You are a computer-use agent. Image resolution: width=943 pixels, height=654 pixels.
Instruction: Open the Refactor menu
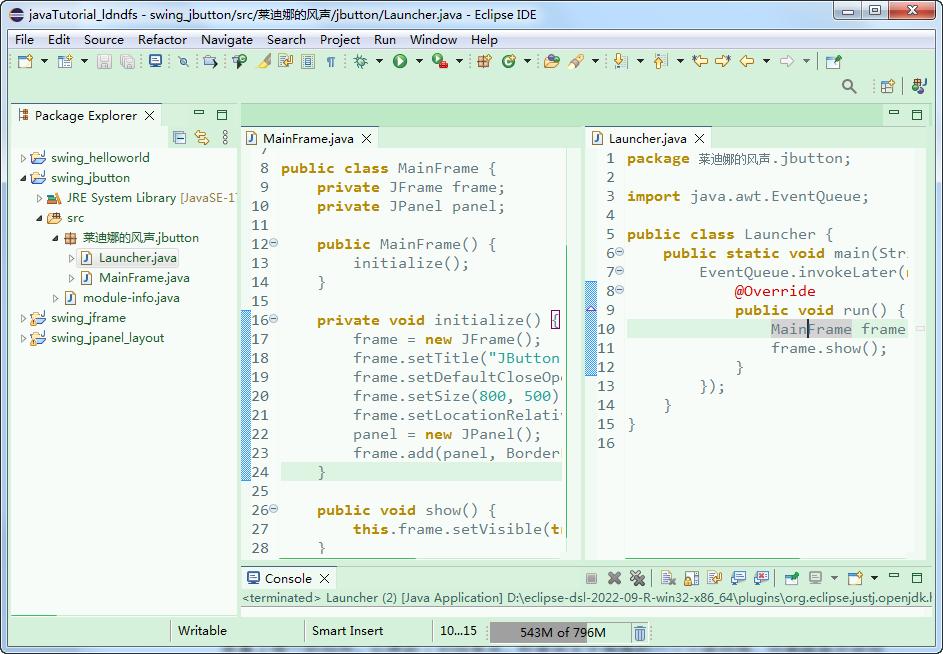tap(162, 39)
